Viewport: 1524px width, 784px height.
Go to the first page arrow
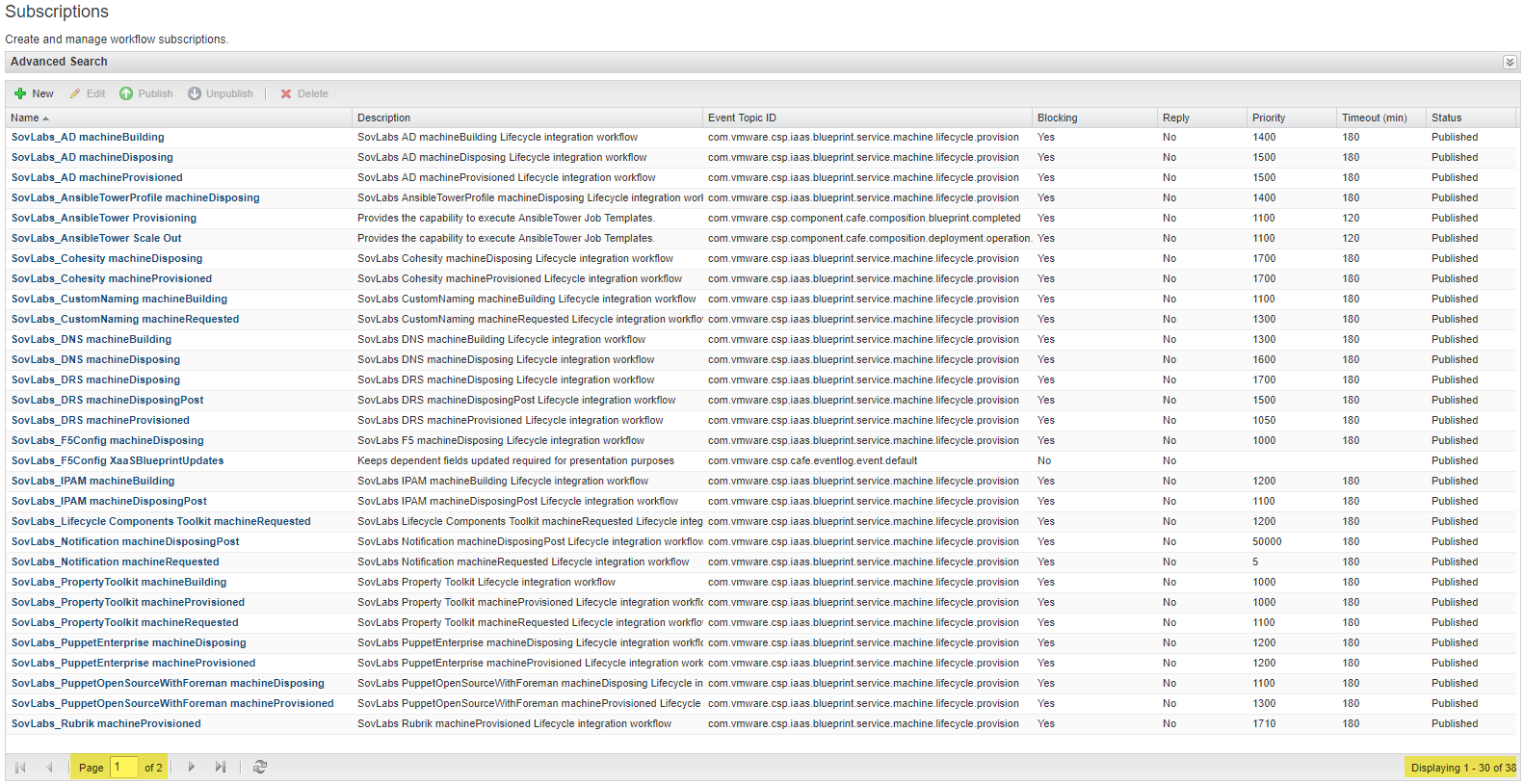[20, 767]
